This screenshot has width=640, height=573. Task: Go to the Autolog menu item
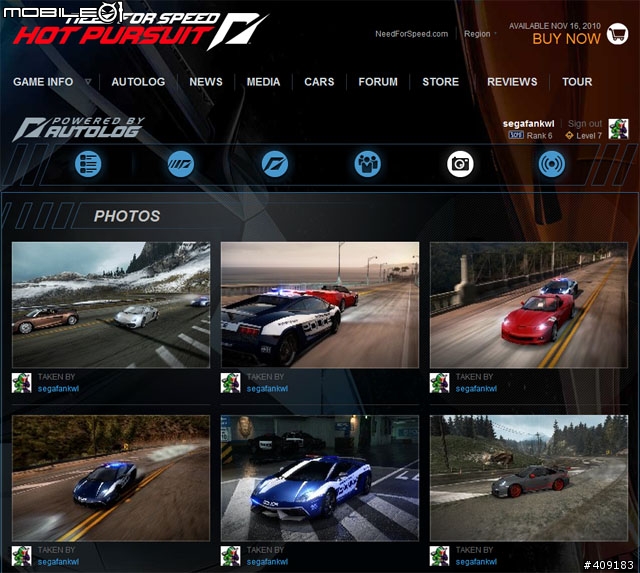point(138,82)
